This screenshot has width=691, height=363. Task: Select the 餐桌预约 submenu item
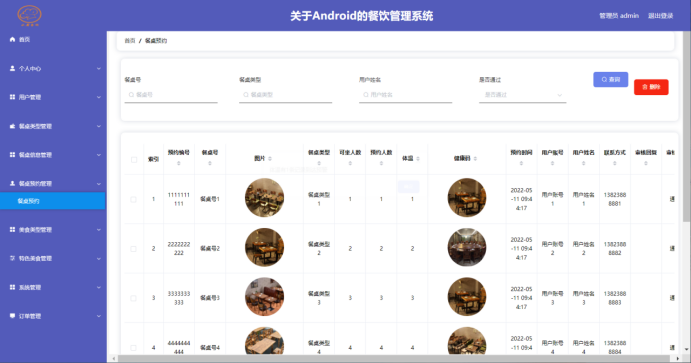53,201
